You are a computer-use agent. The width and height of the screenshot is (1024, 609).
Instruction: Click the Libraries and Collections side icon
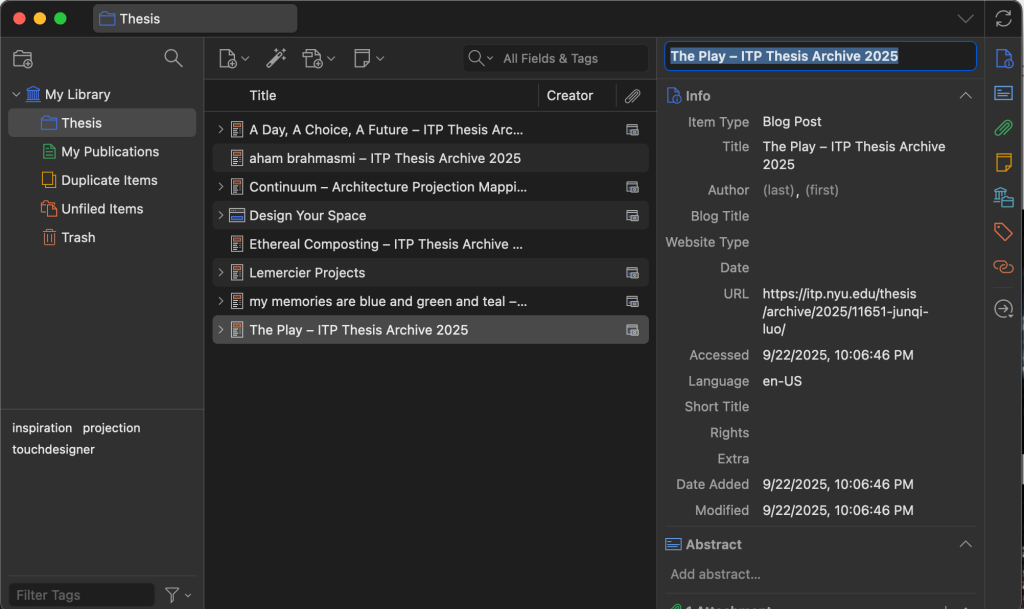click(x=1003, y=197)
